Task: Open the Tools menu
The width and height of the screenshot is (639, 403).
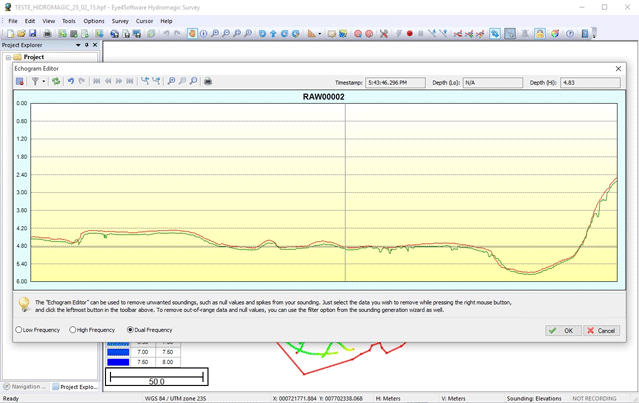Action: pos(69,21)
